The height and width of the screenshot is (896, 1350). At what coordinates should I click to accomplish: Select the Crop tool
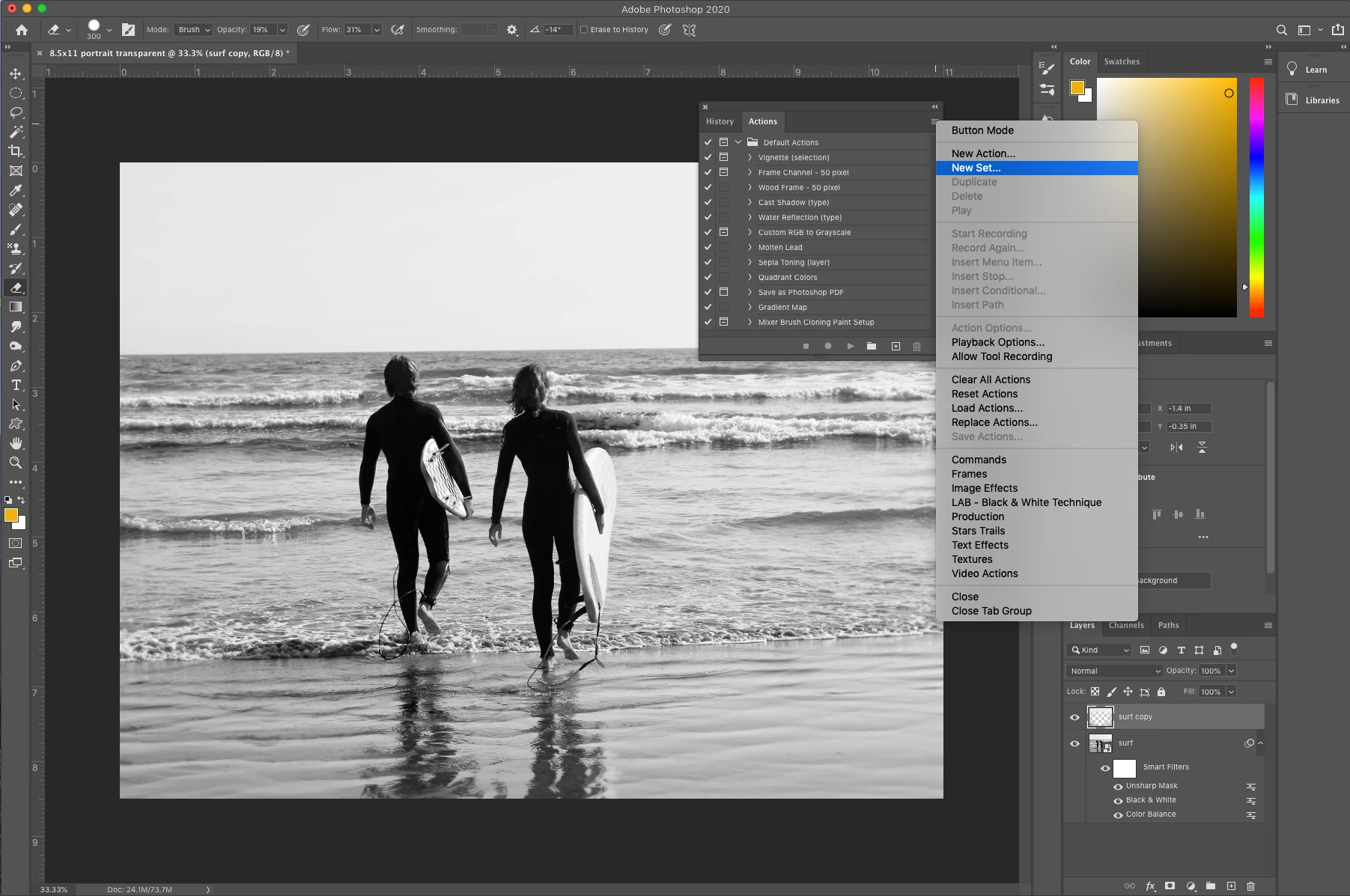15,151
